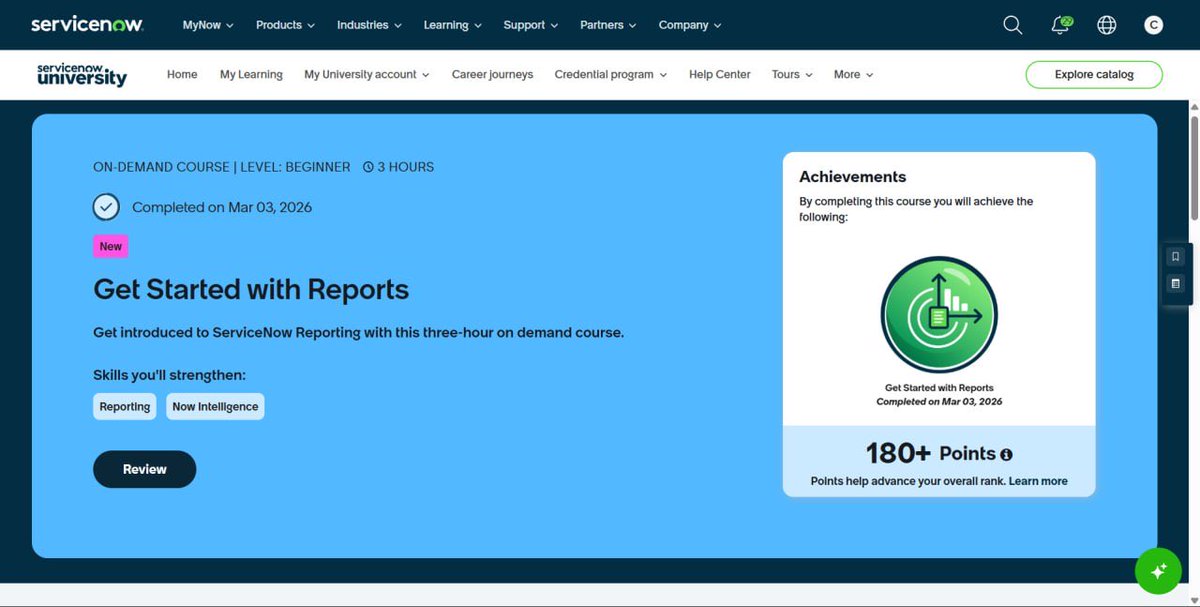Click 'Skills you'll strengthen:' label
Screen dimensions: 1200x607
pos(169,375)
